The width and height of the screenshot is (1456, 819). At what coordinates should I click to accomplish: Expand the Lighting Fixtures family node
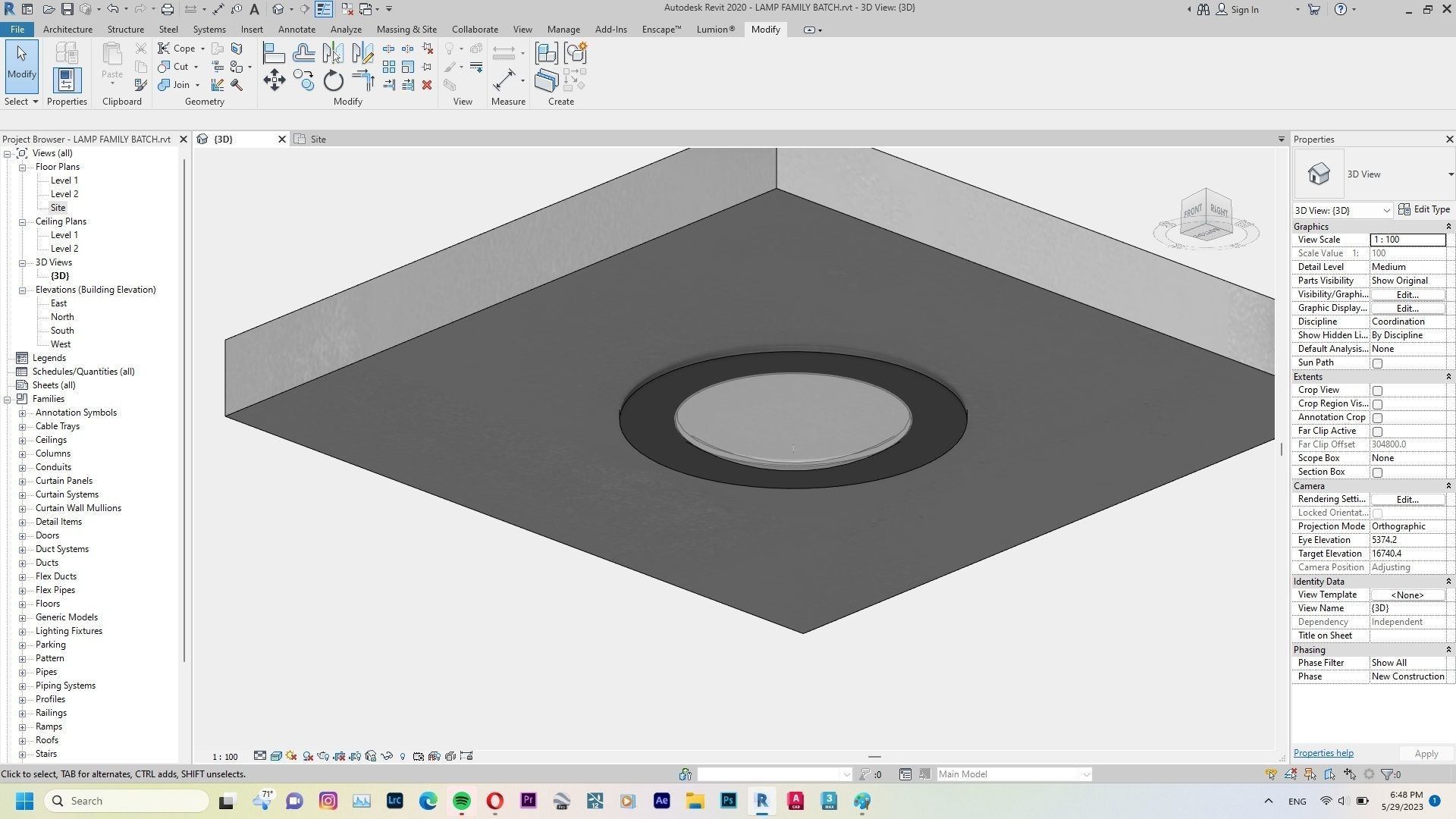[x=22, y=631]
